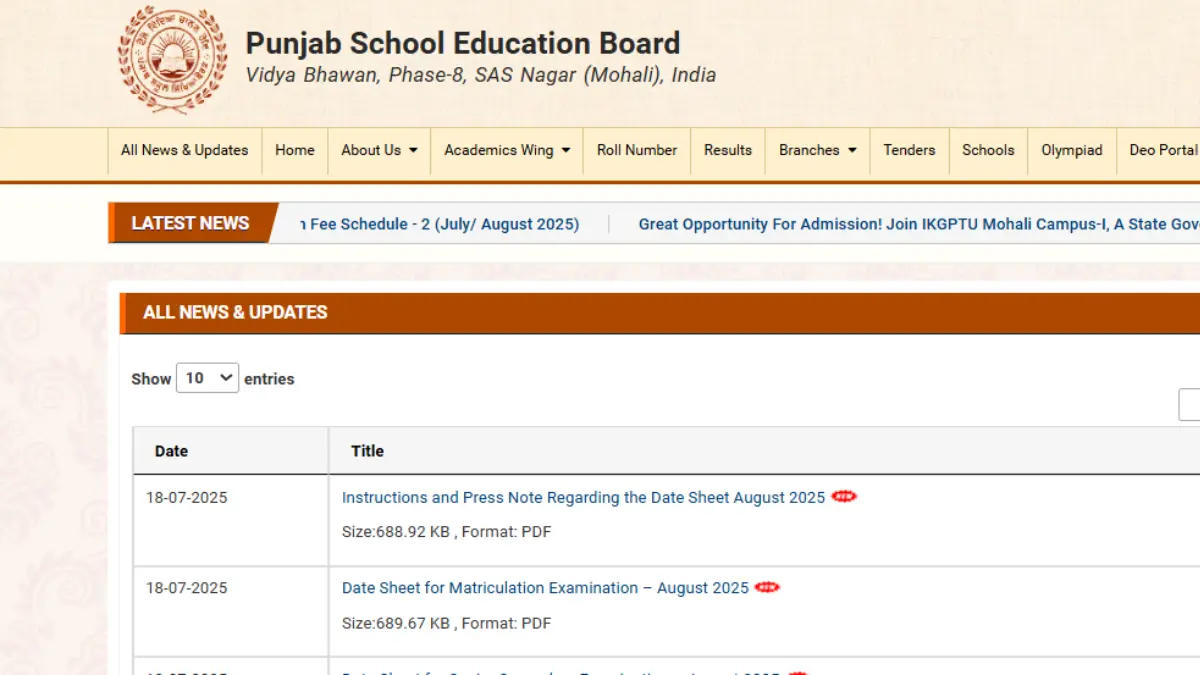Open the Deo Portal link

point(1164,150)
